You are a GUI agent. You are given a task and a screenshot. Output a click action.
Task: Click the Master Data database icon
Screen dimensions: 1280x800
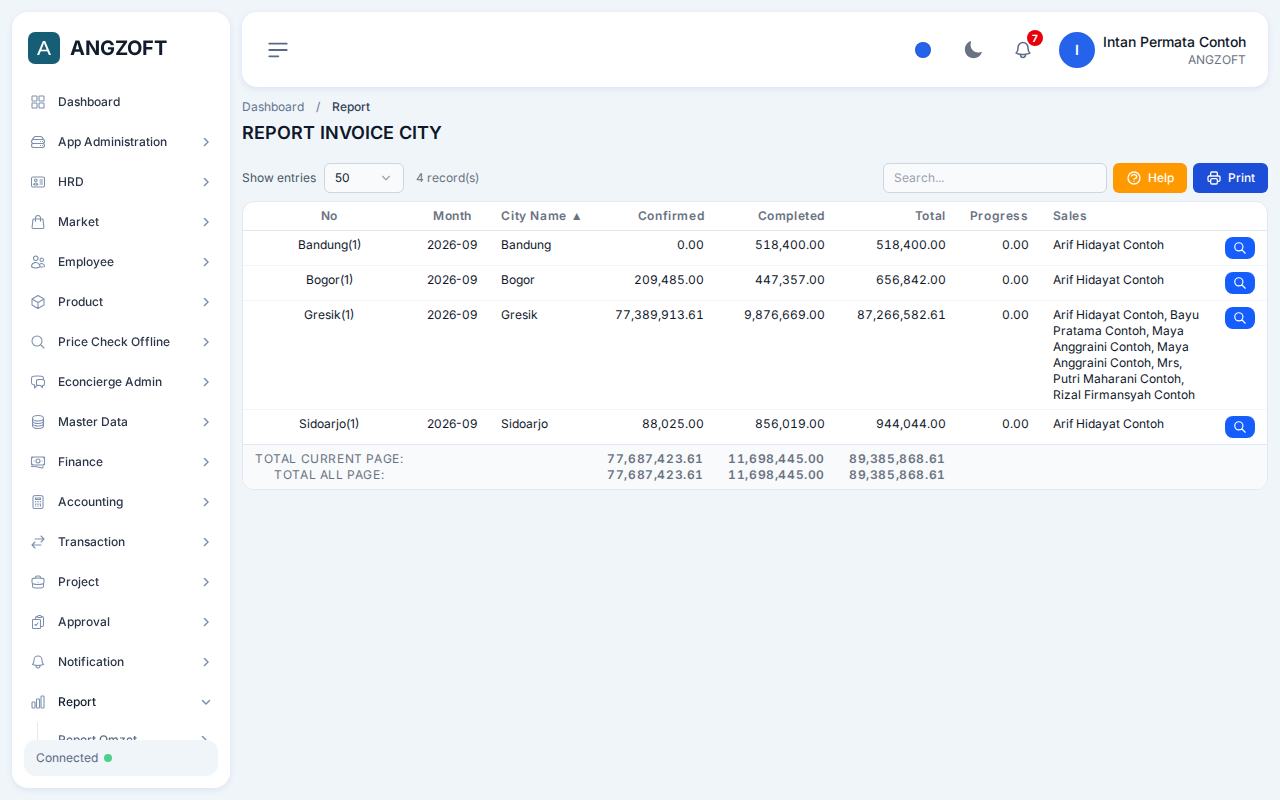38,422
